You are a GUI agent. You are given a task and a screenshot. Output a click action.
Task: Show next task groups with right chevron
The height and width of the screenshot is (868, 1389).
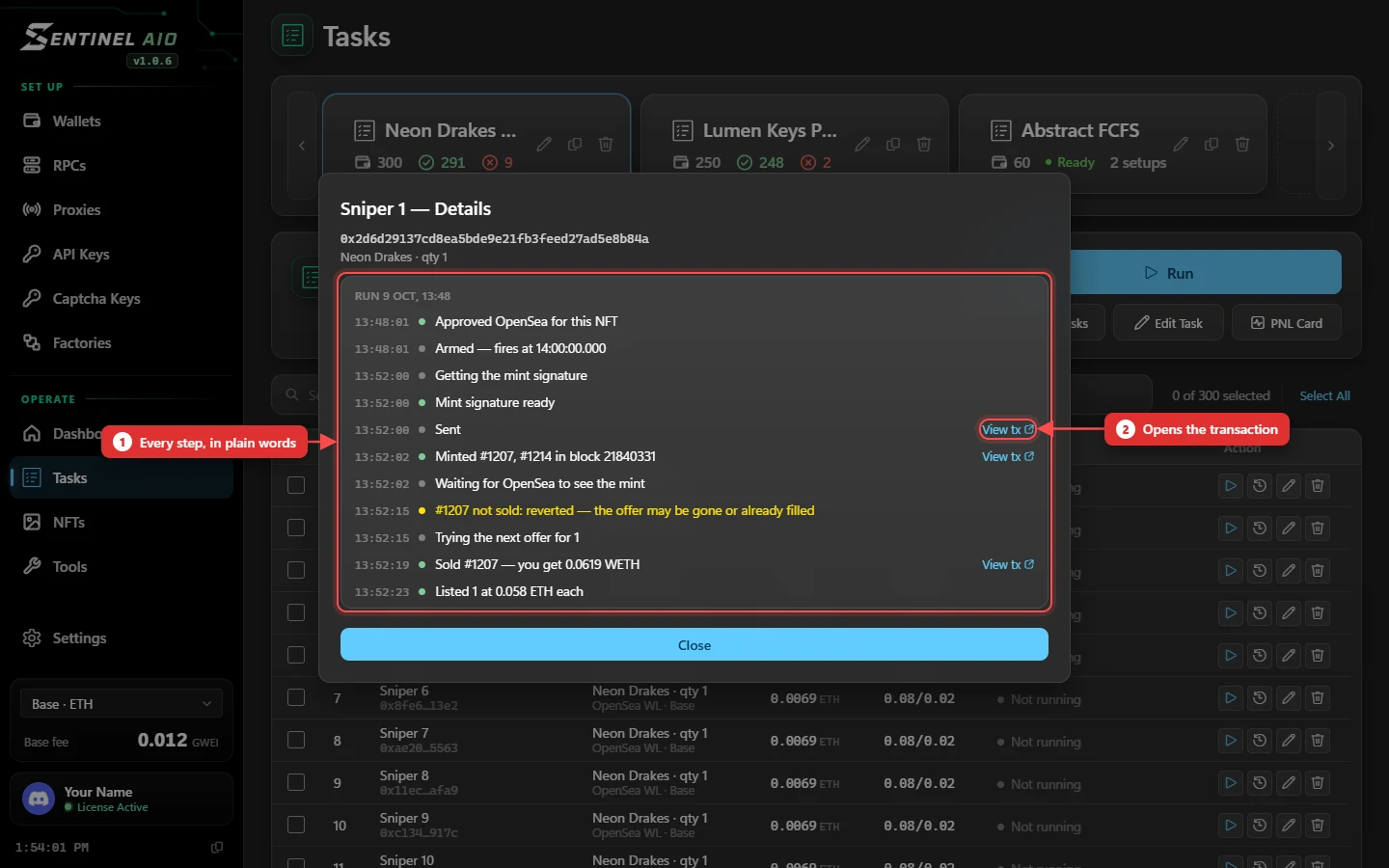[1331, 146]
